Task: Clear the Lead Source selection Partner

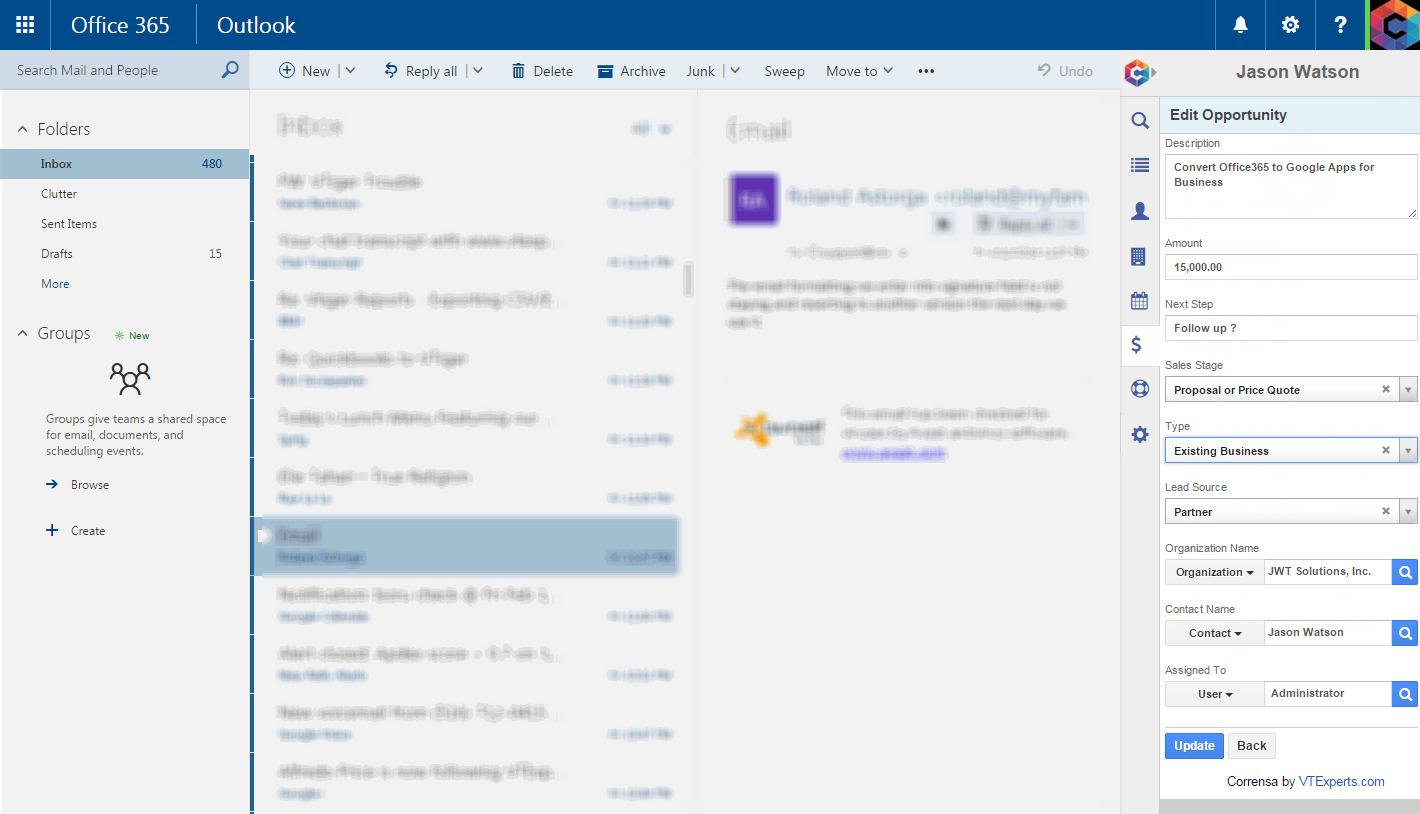Action: coord(1386,512)
